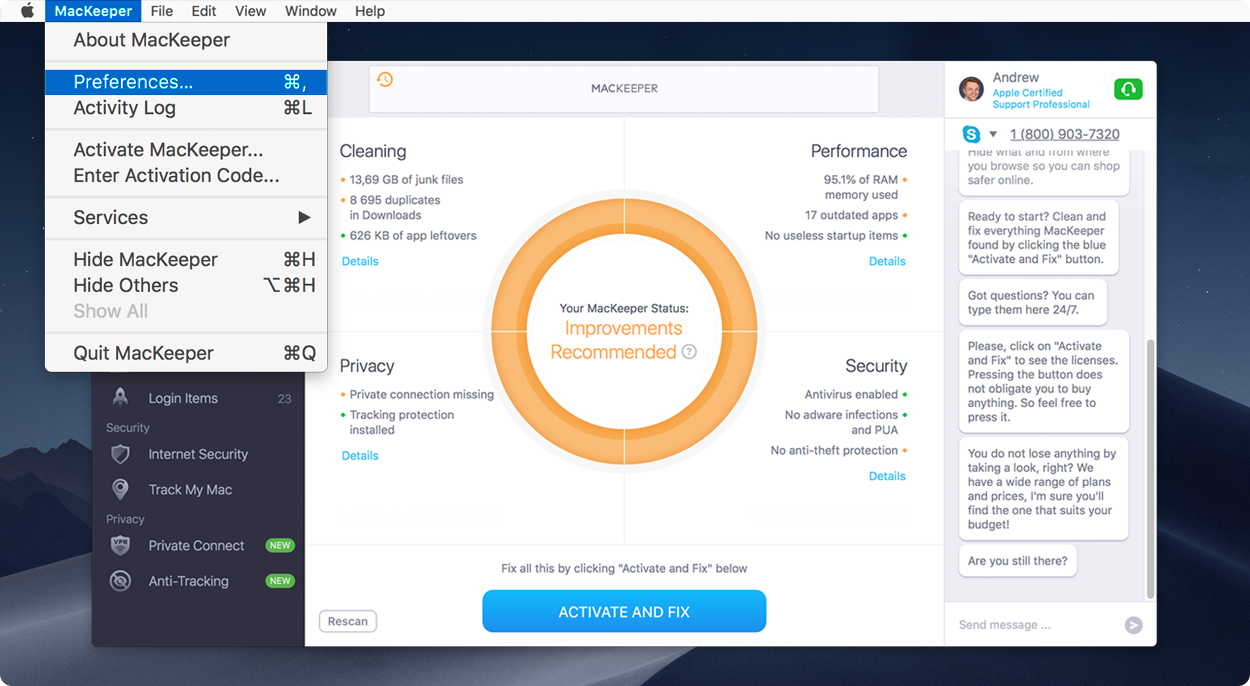Select Anti-Tracking in sidebar
Image resolution: width=1250 pixels, height=686 pixels.
point(200,581)
